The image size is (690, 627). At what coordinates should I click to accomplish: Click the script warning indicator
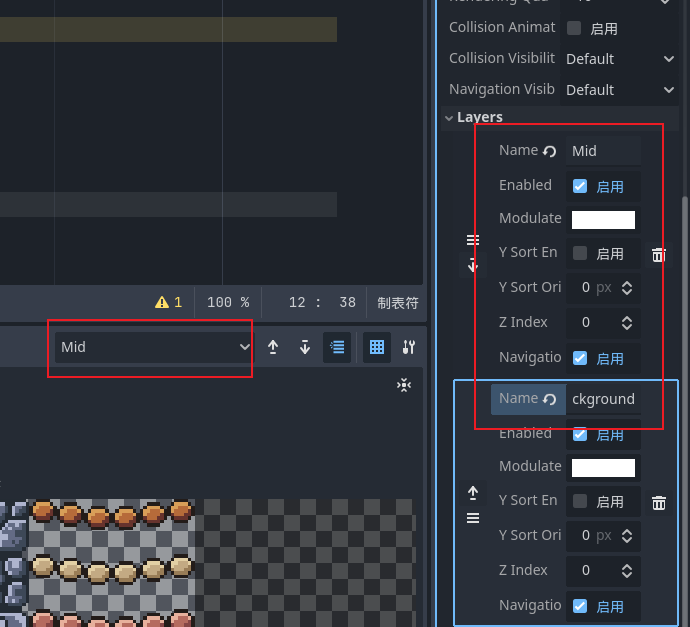point(168,302)
